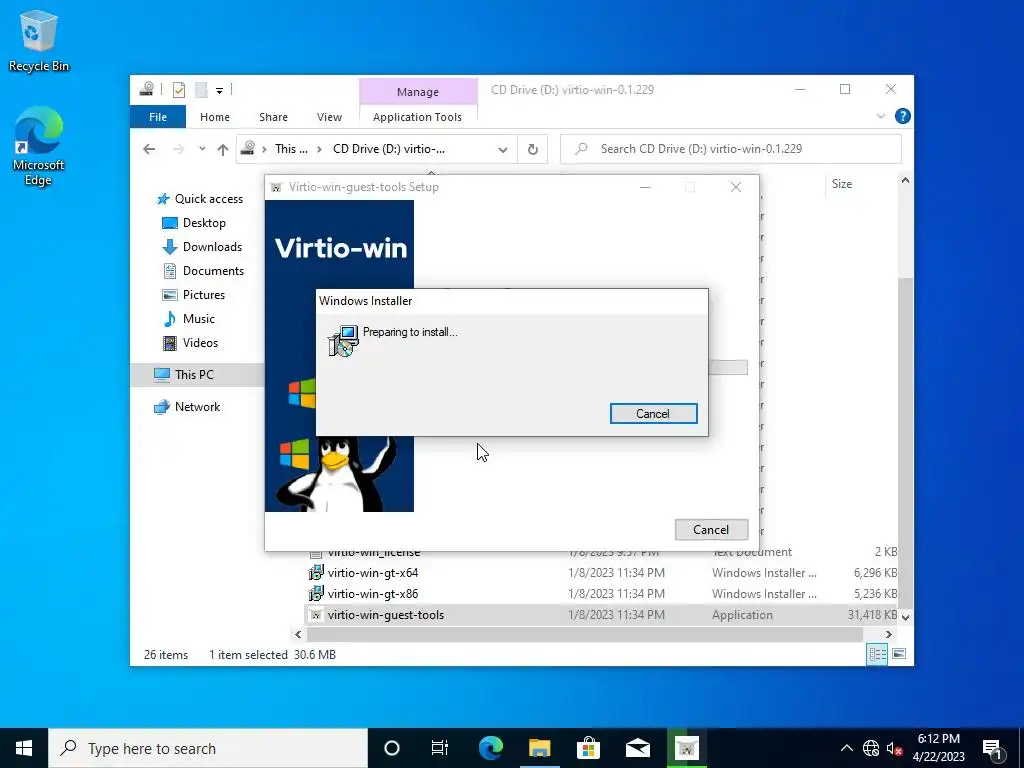Cancel the Windows Installer preparing dialog

653,413
